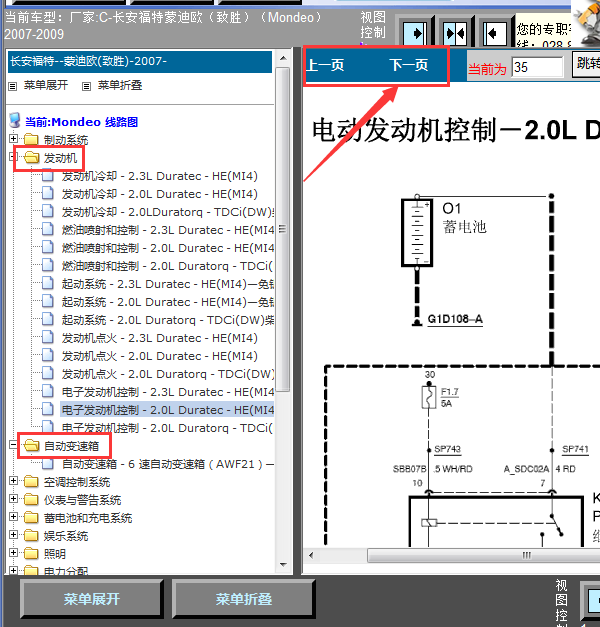The image size is (600, 627).
Task: Open 自动变速箱 - 6 速自动变速箱 (AWF21) entry
Action: (168, 464)
